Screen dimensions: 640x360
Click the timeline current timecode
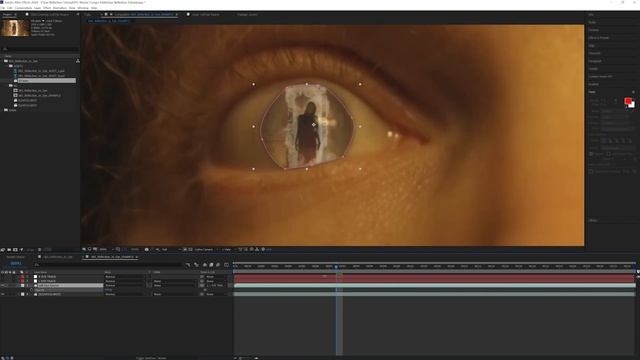pos(16,264)
